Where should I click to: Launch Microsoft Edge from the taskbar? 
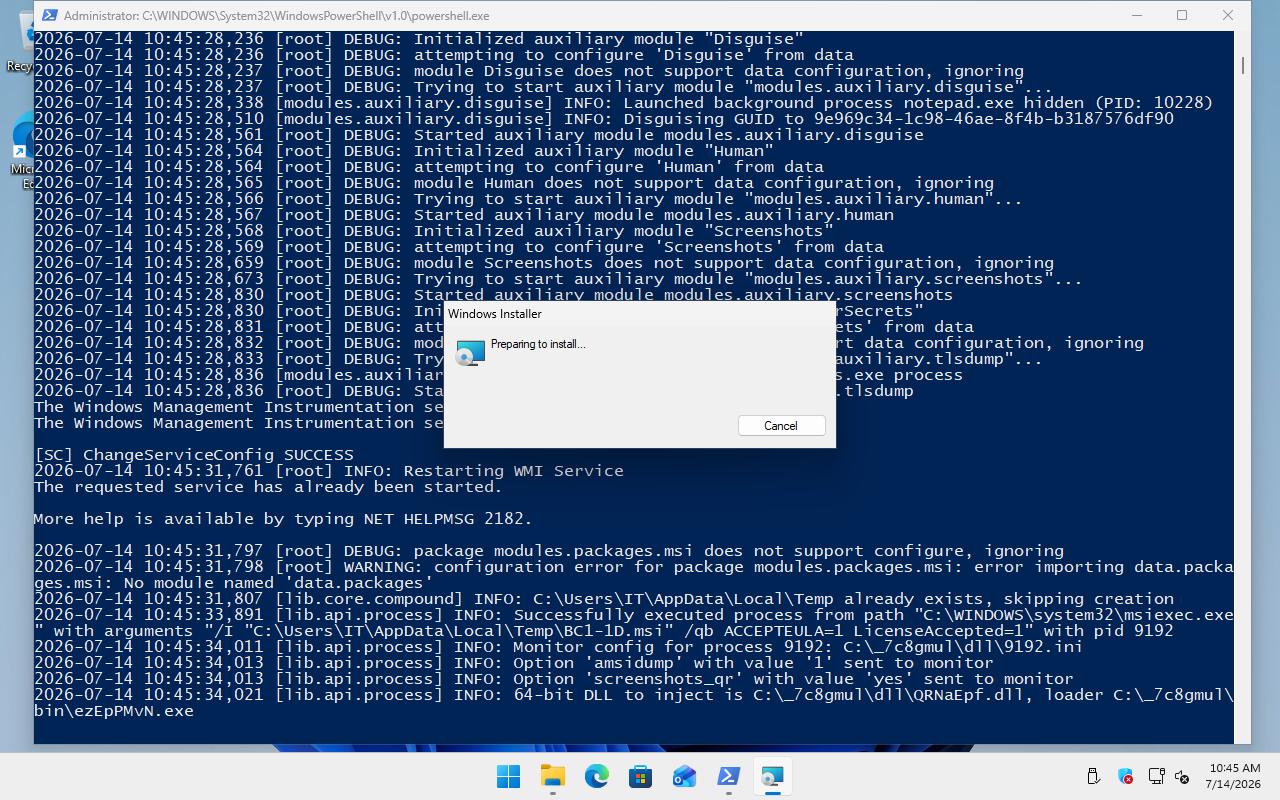point(596,776)
